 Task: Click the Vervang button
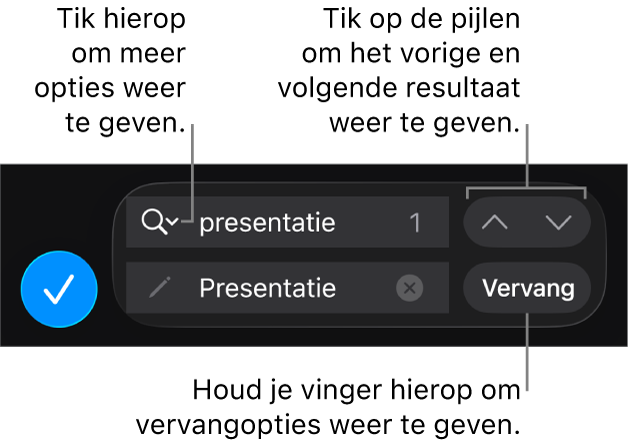(x=527, y=288)
